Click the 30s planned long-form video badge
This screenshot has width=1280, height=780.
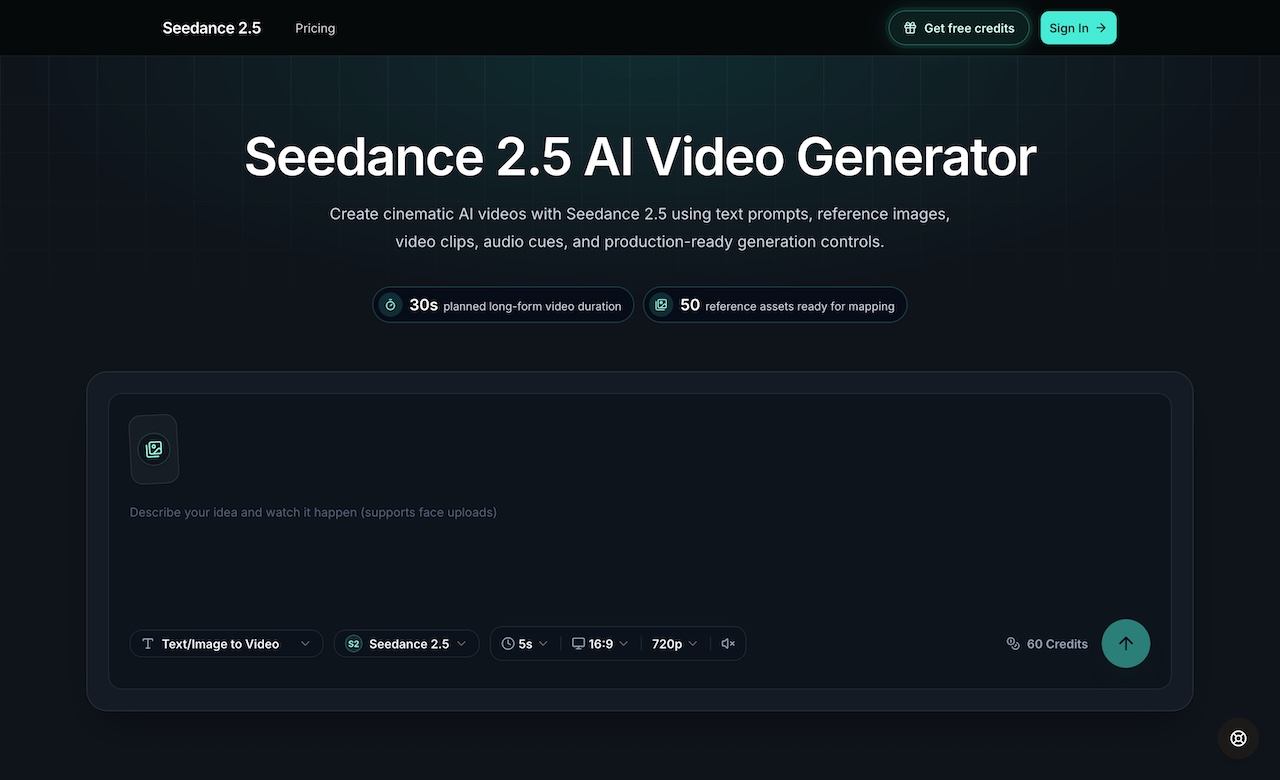(503, 305)
